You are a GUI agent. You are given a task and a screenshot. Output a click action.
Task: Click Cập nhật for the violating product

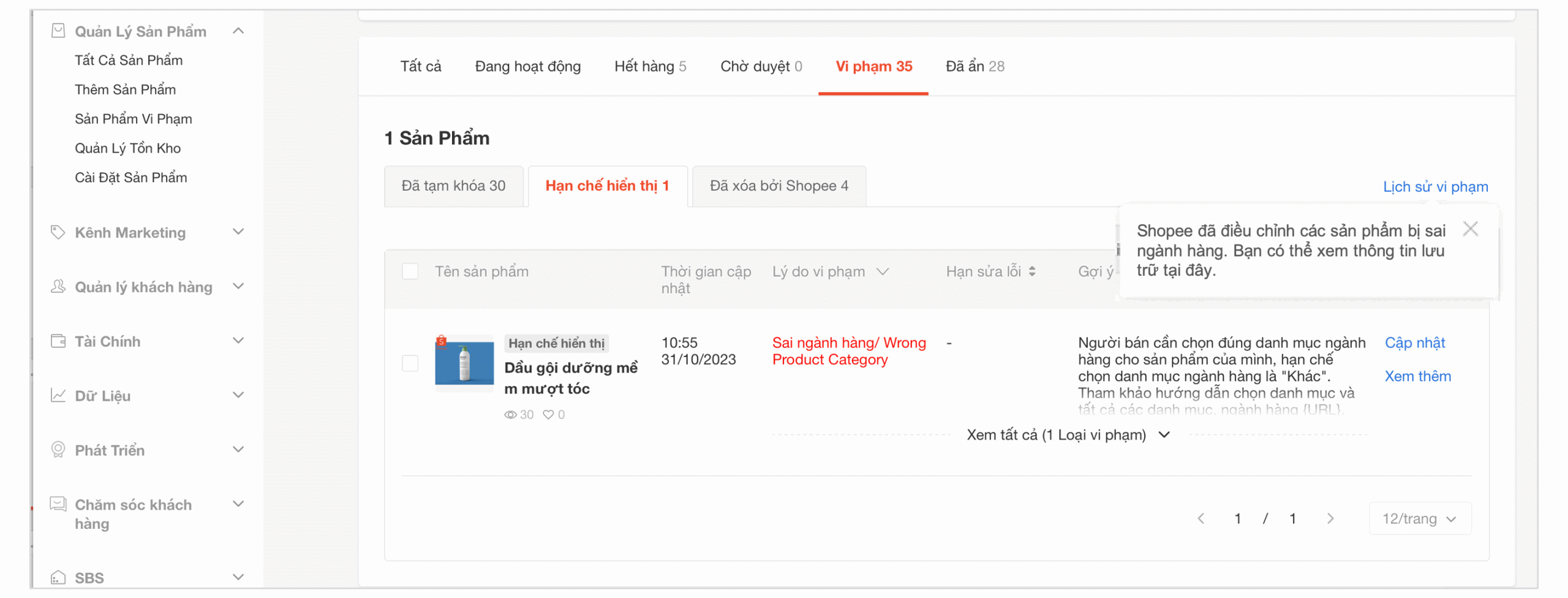point(1414,343)
